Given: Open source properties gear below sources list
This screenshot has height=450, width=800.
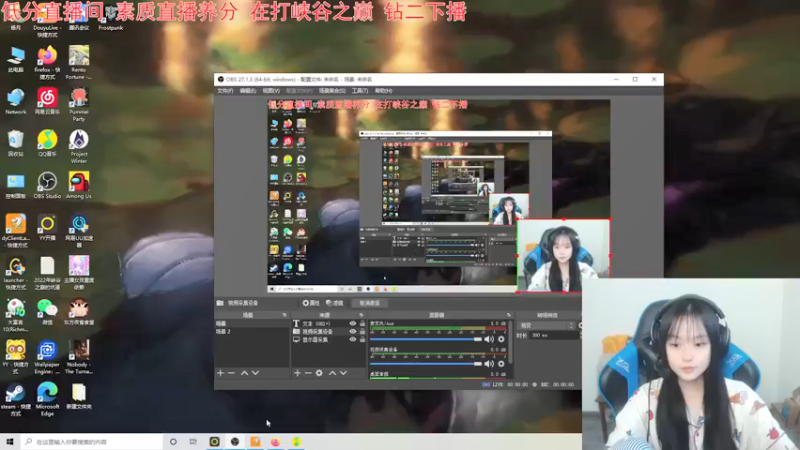Looking at the screenshot, I should coord(319,373).
